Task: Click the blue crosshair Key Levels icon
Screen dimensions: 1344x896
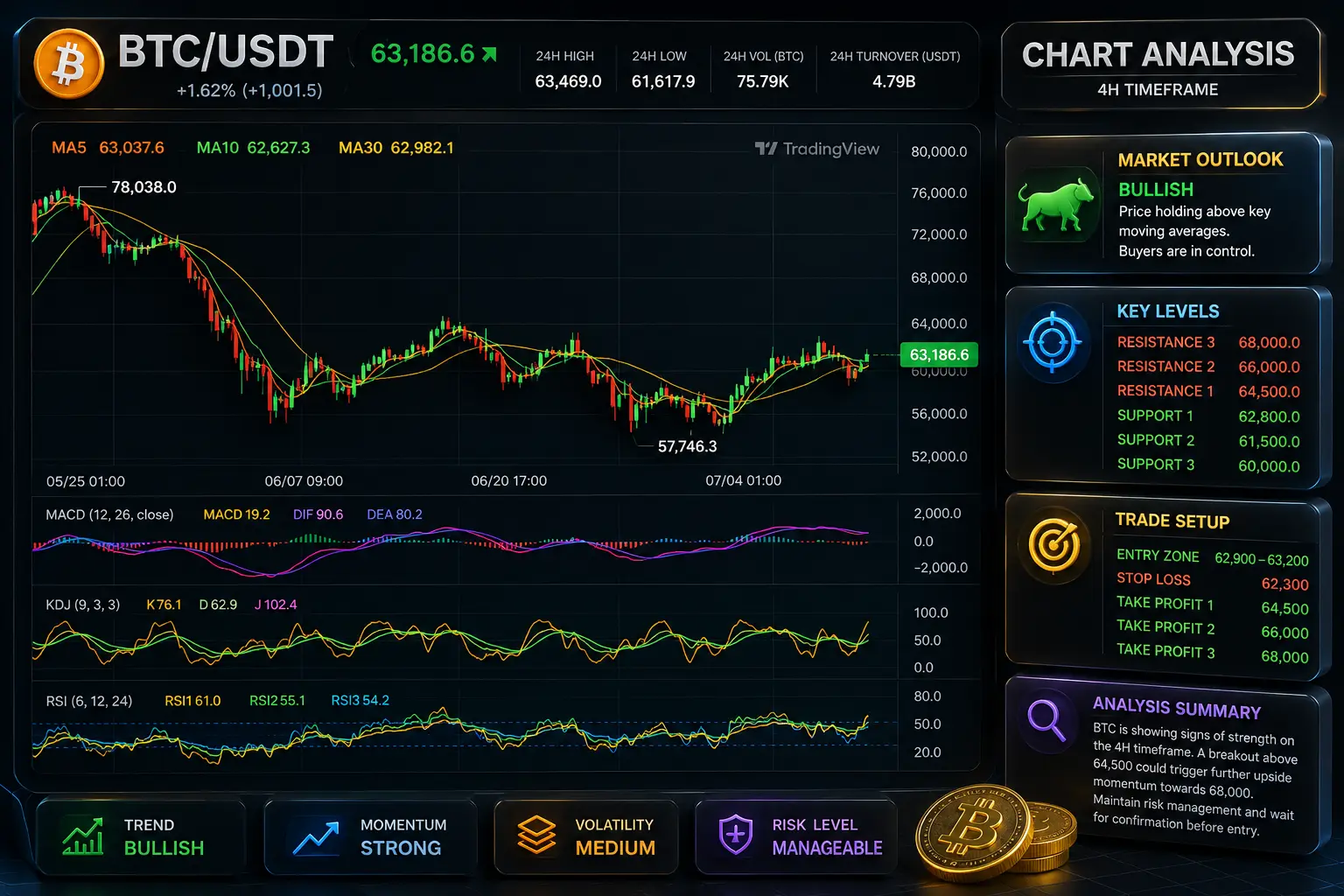Action: pyautogui.click(x=1053, y=342)
